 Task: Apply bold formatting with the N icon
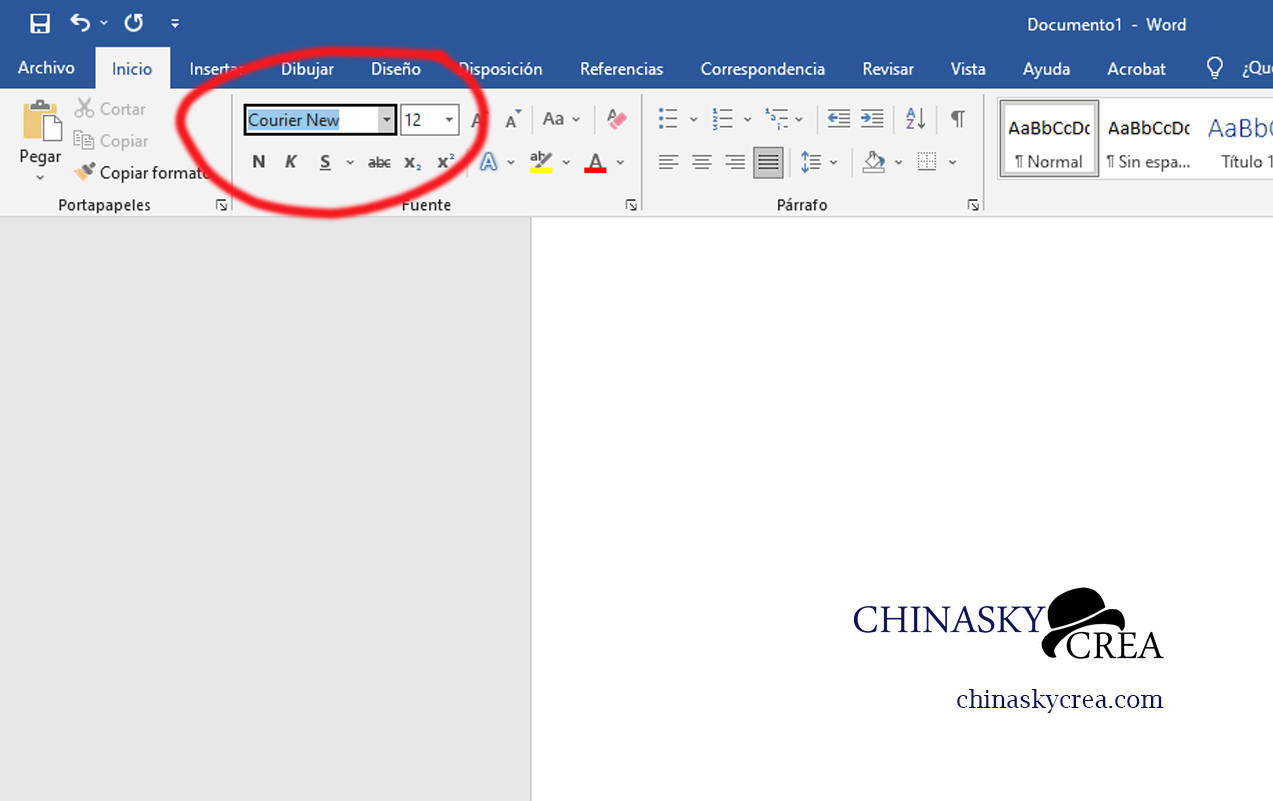point(258,161)
